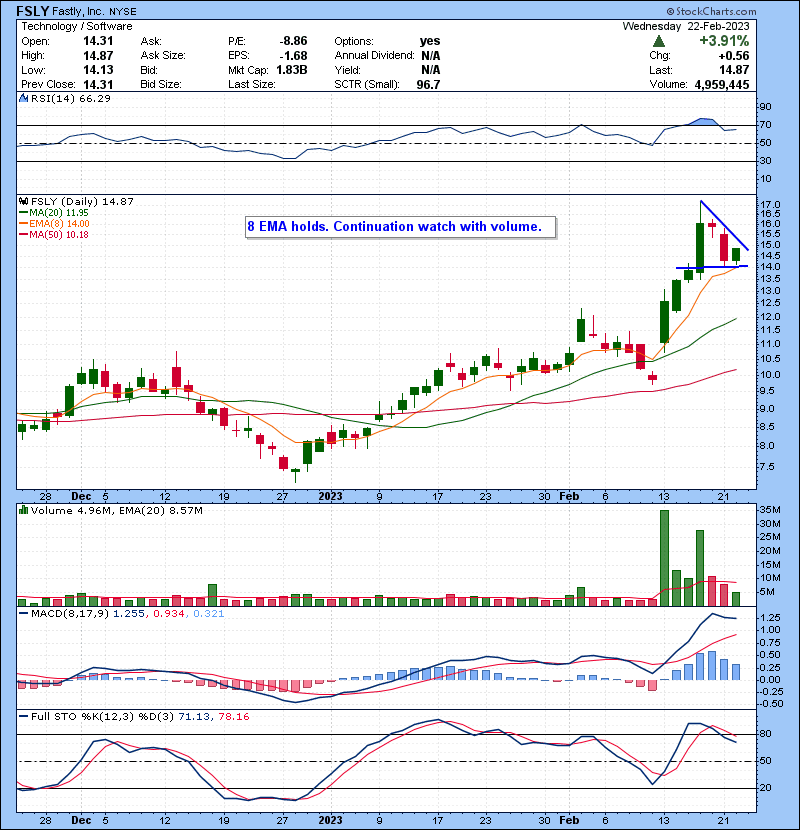Click the Technology / Software sector label
Image resolution: width=800 pixels, height=830 pixels.
pyautogui.click(x=77, y=26)
